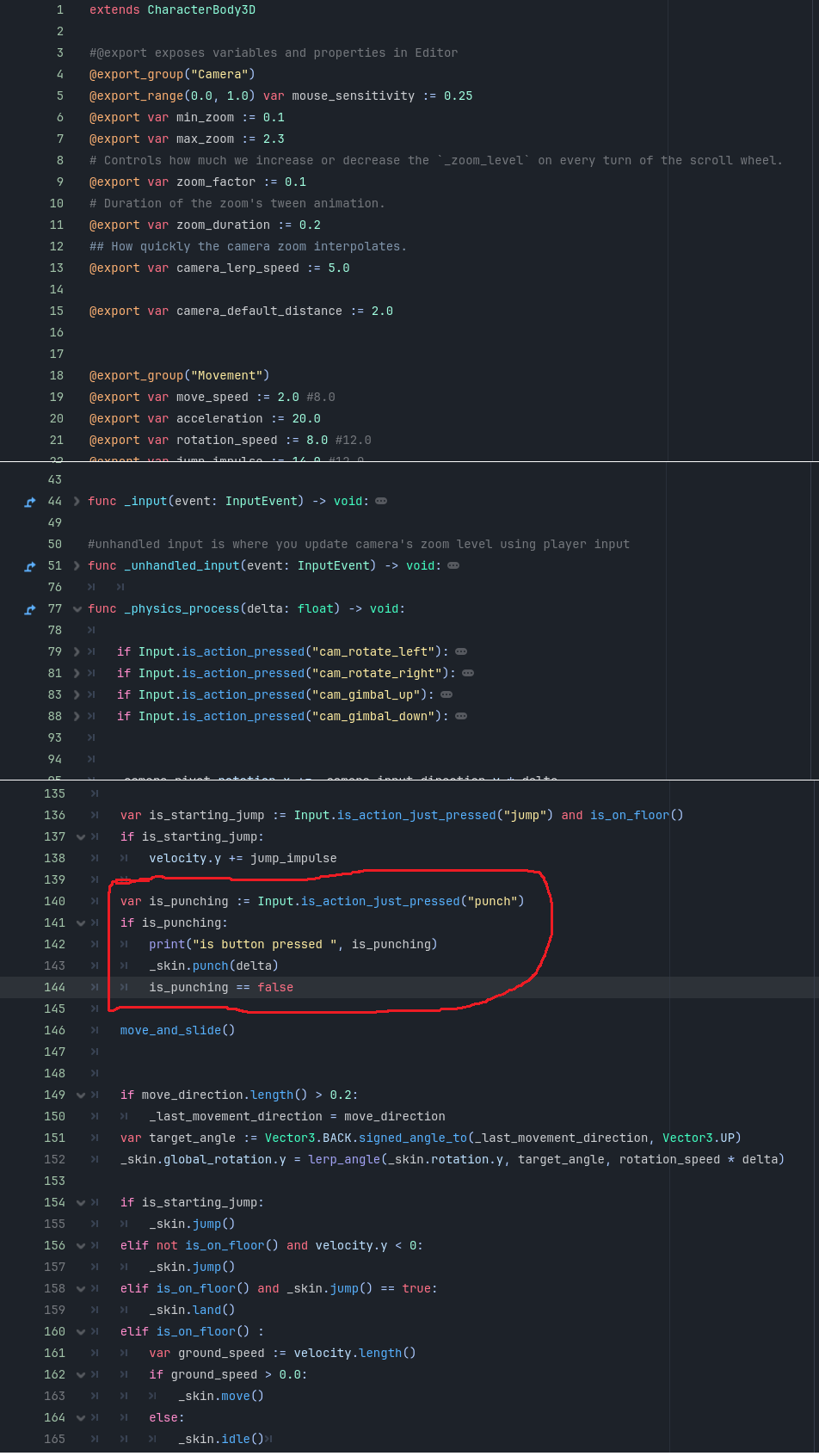Image resolution: width=819 pixels, height=1456 pixels.
Task: Fold the is_punching if block on line 141
Action: tap(81, 922)
